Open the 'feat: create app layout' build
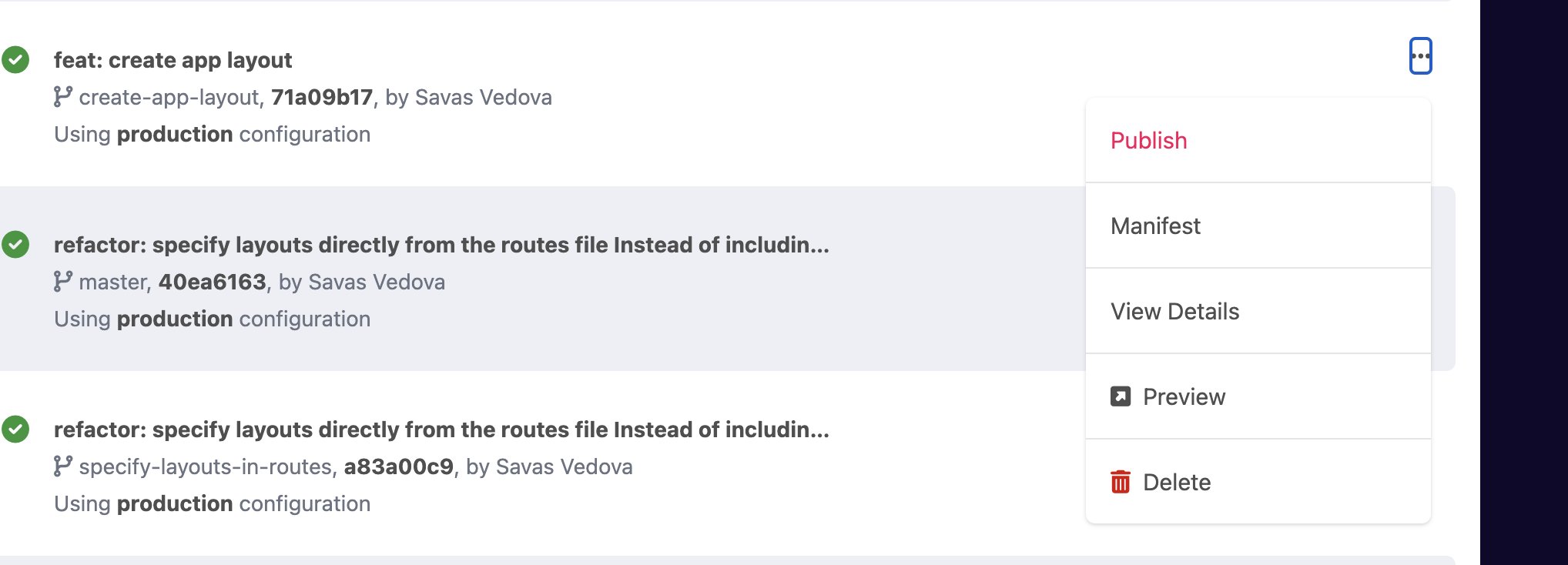1568x565 pixels. 173,60
